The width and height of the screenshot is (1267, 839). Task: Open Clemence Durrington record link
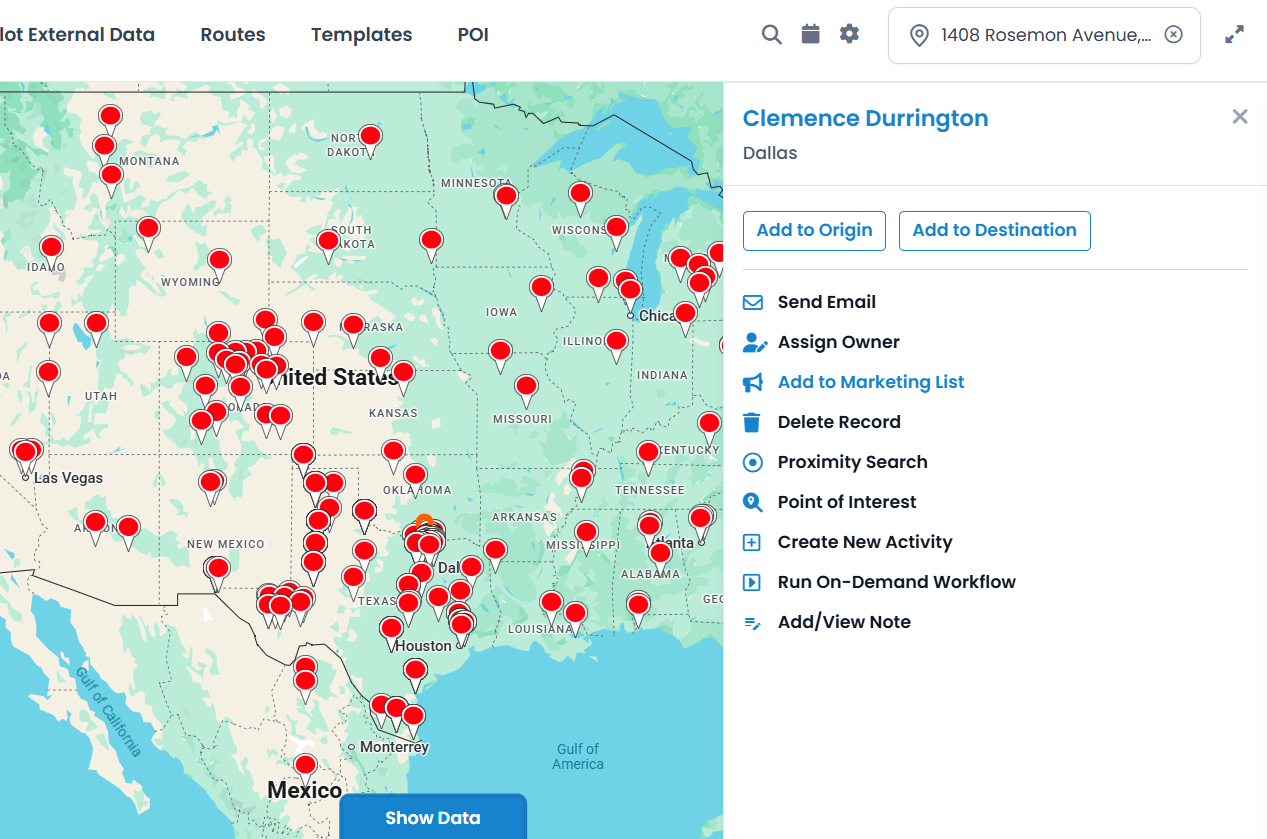[865, 118]
